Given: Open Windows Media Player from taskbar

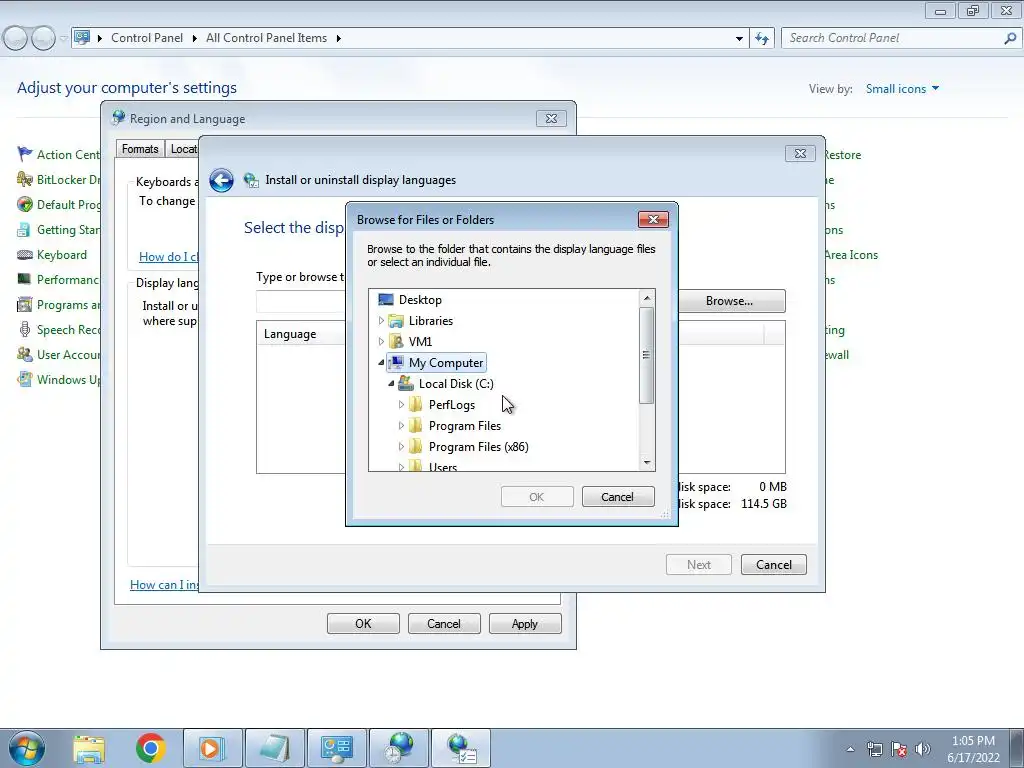Looking at the screenshot, I should [x=213, y=748].
